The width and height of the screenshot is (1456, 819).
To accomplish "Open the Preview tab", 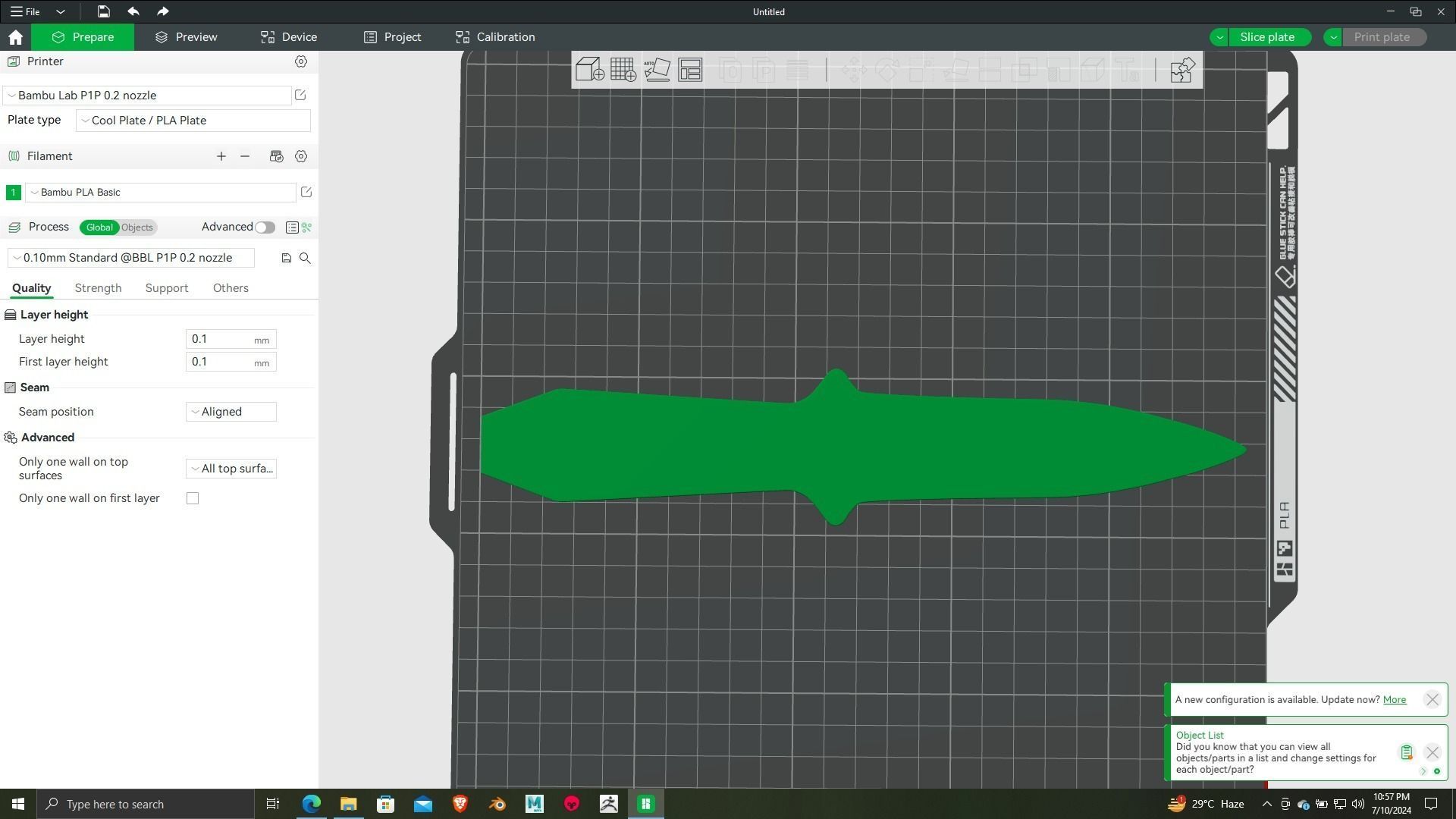I will tap(187, 37).
